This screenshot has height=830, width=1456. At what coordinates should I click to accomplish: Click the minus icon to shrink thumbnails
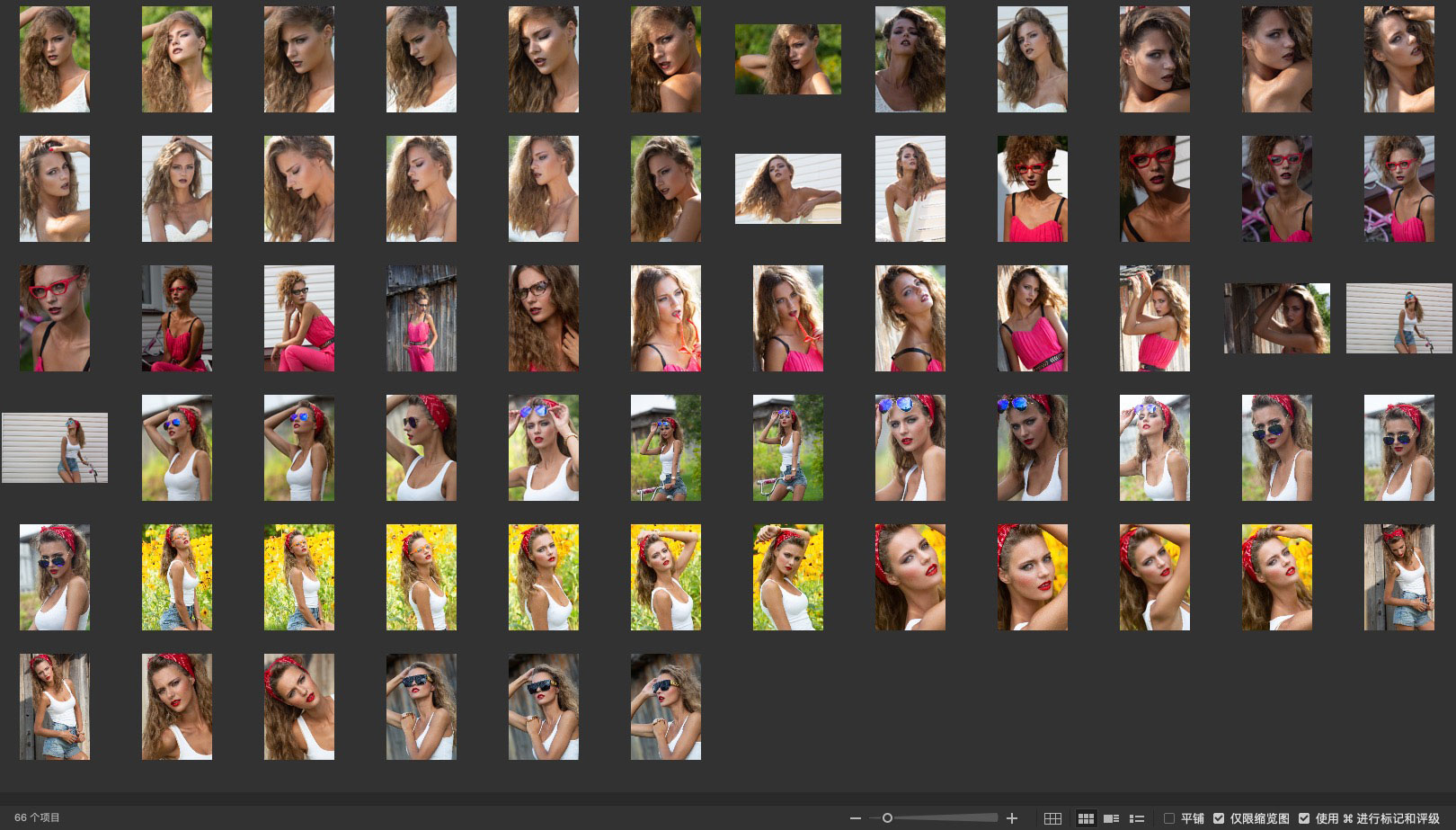[855, 818]
